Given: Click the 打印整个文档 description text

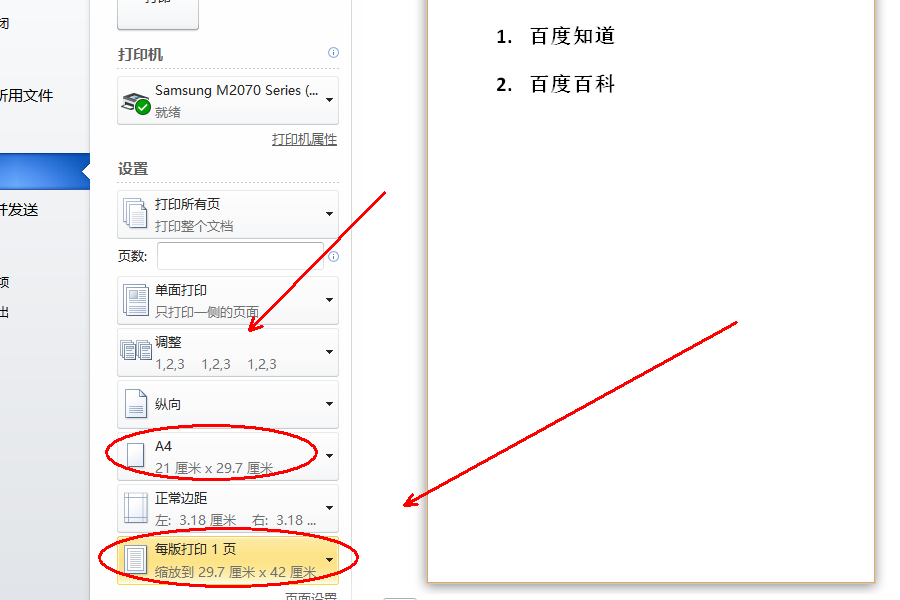Looking at the screenshot, I should [x=194, y=226].
